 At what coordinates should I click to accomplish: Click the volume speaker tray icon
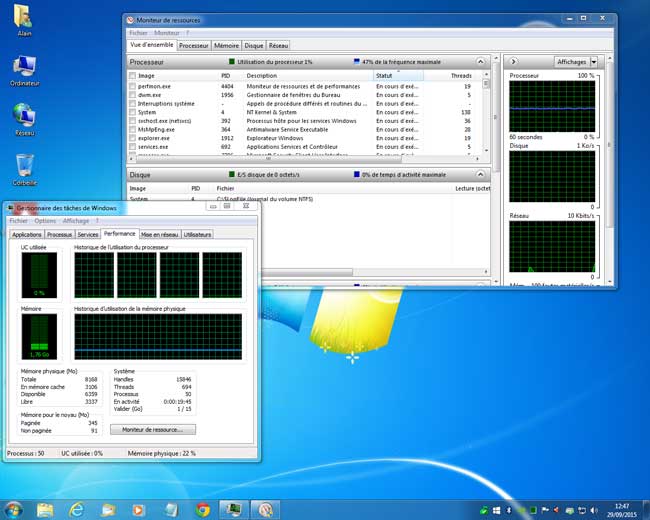[x=594, y=510]
